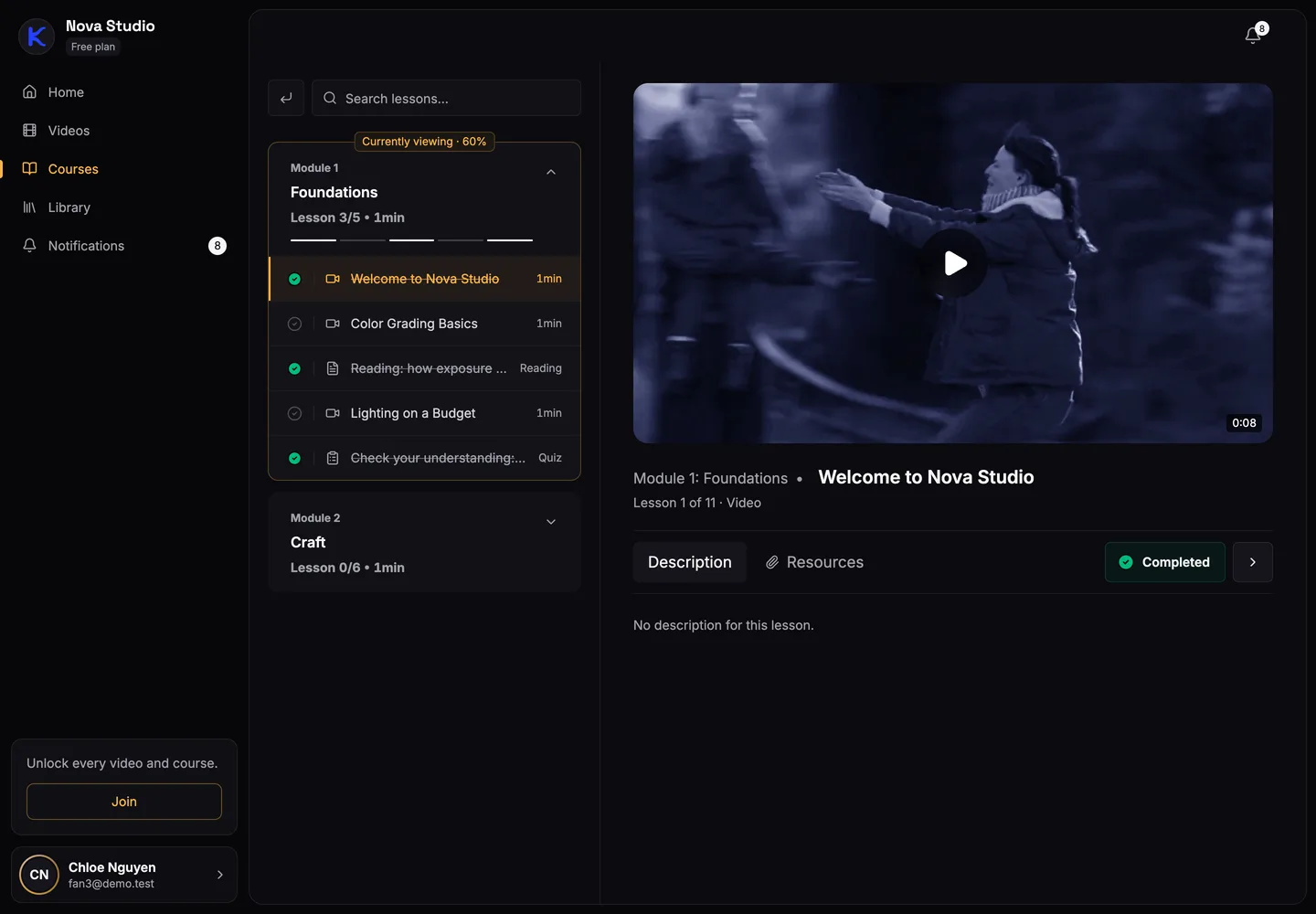The image size is (1316, 914).
Task: Play the Welcome to Nova Studio video
Action: [x=953, y=263]
